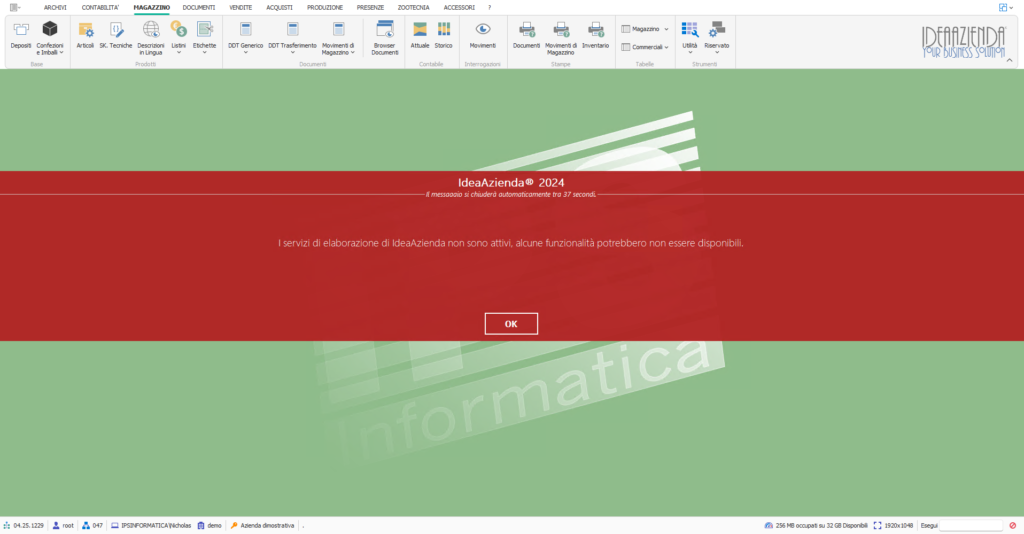
Task: Open Attuale accounting view
Action: click(x=420, y=36)
